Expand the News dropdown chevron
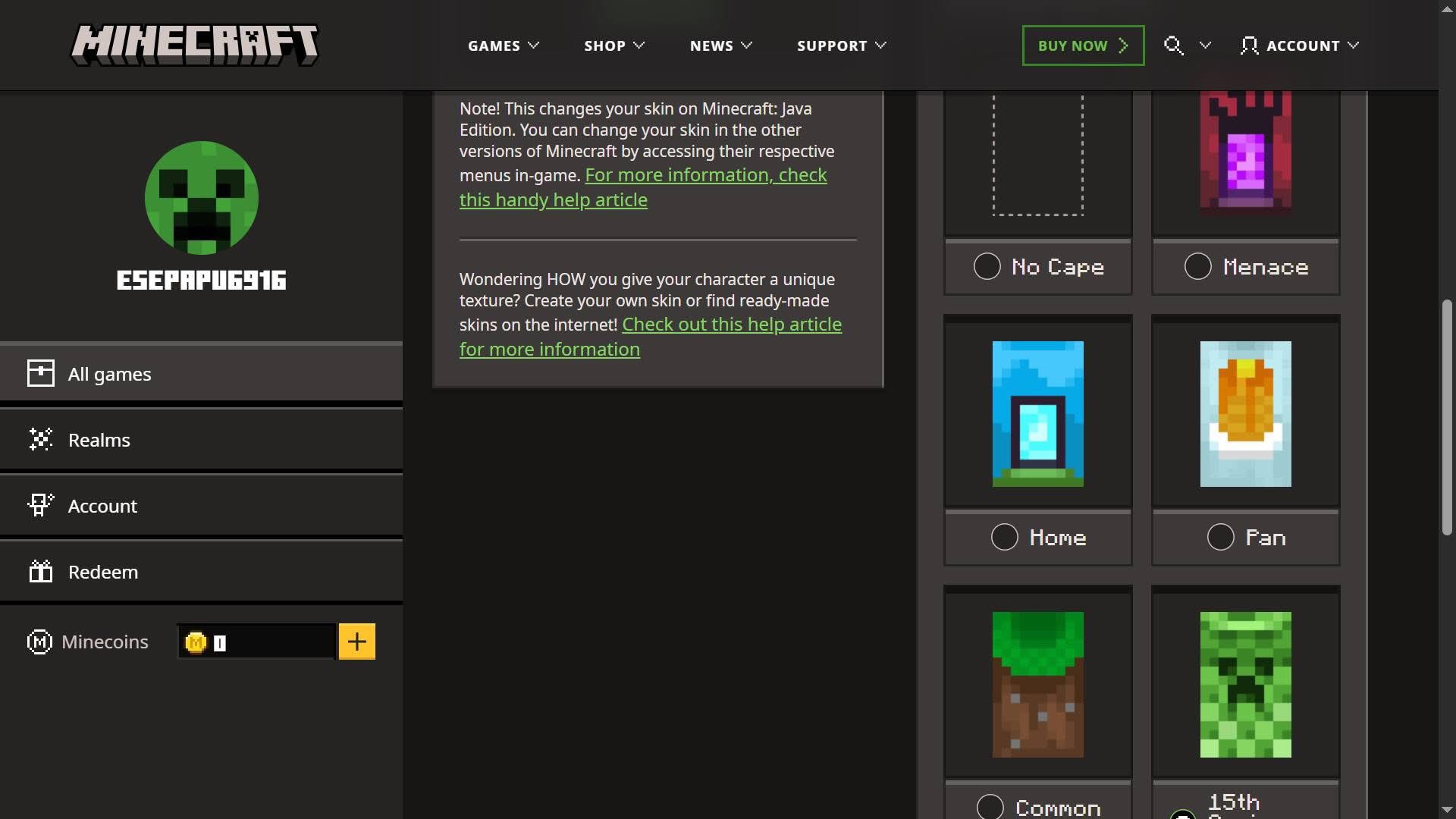Viewport: 1456px width, 819px height. tap(747, 45)
